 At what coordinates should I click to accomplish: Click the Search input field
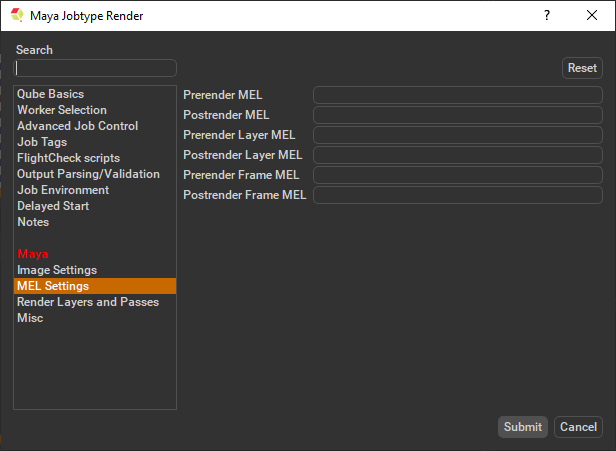96,68
